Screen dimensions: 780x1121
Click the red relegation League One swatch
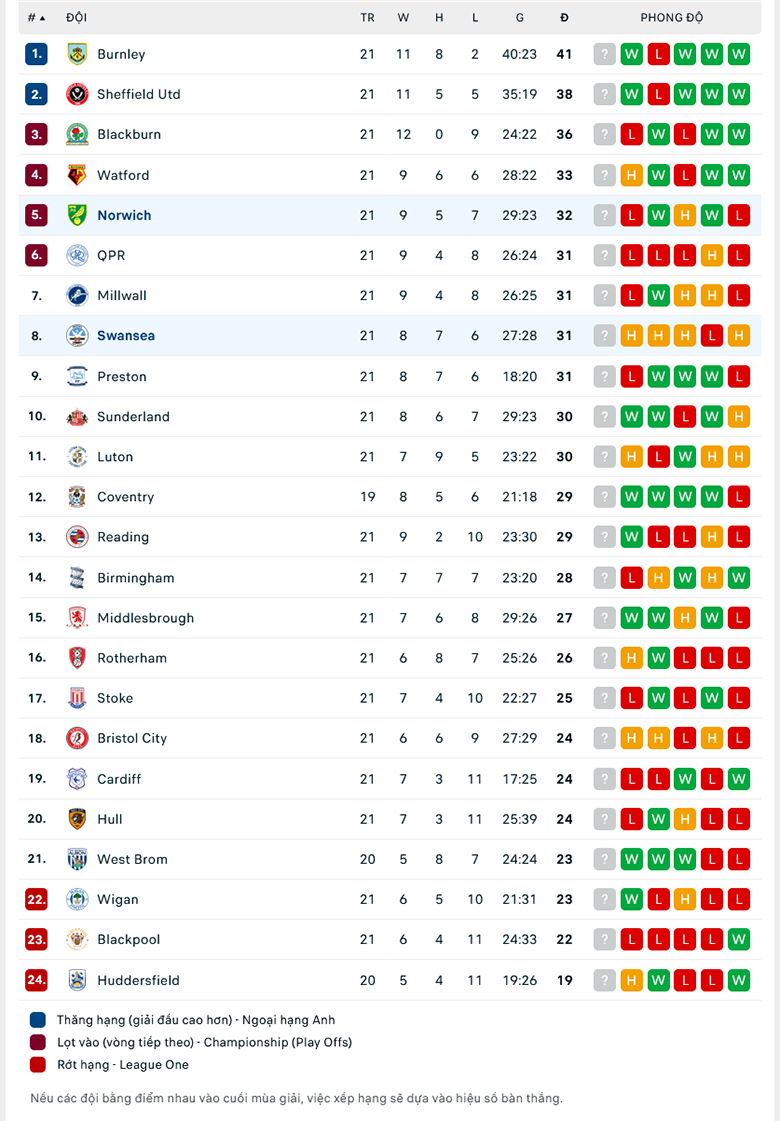38,1065
